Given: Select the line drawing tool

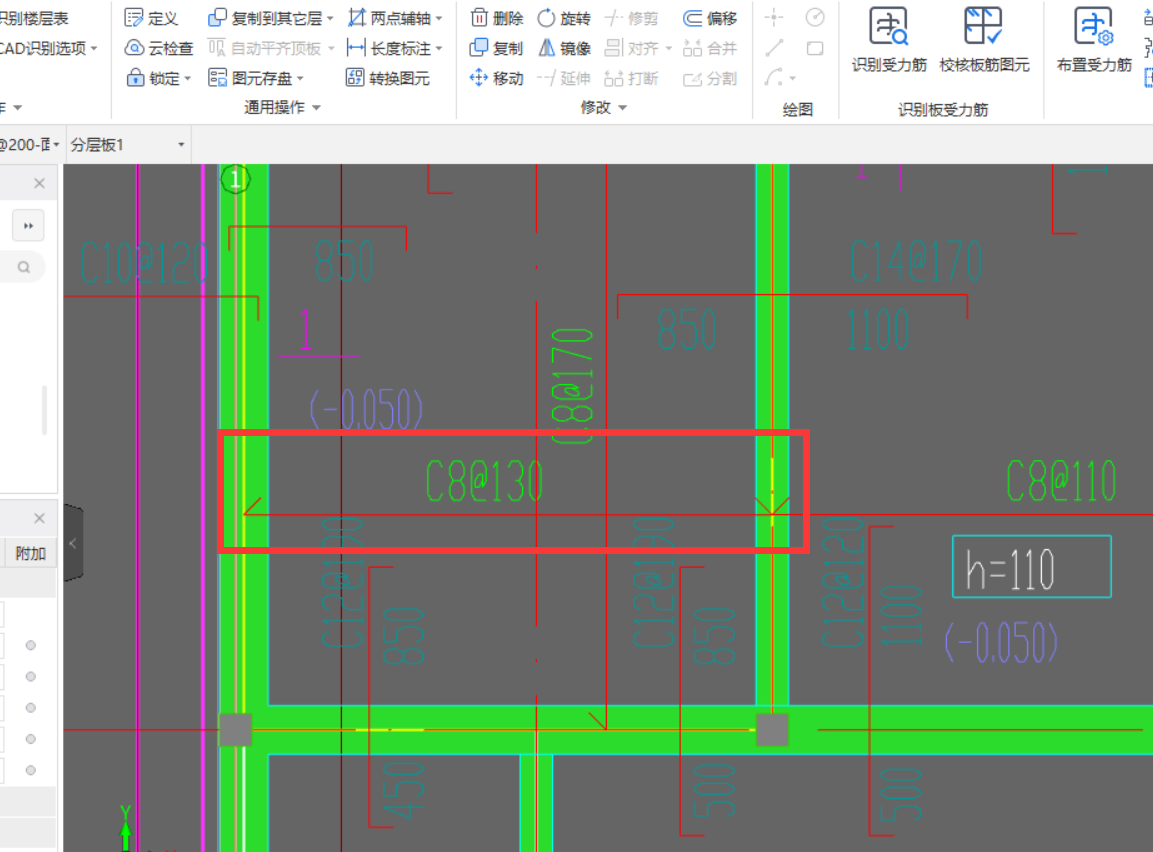Looking at the screenshot, I should [x=774, y=48].
